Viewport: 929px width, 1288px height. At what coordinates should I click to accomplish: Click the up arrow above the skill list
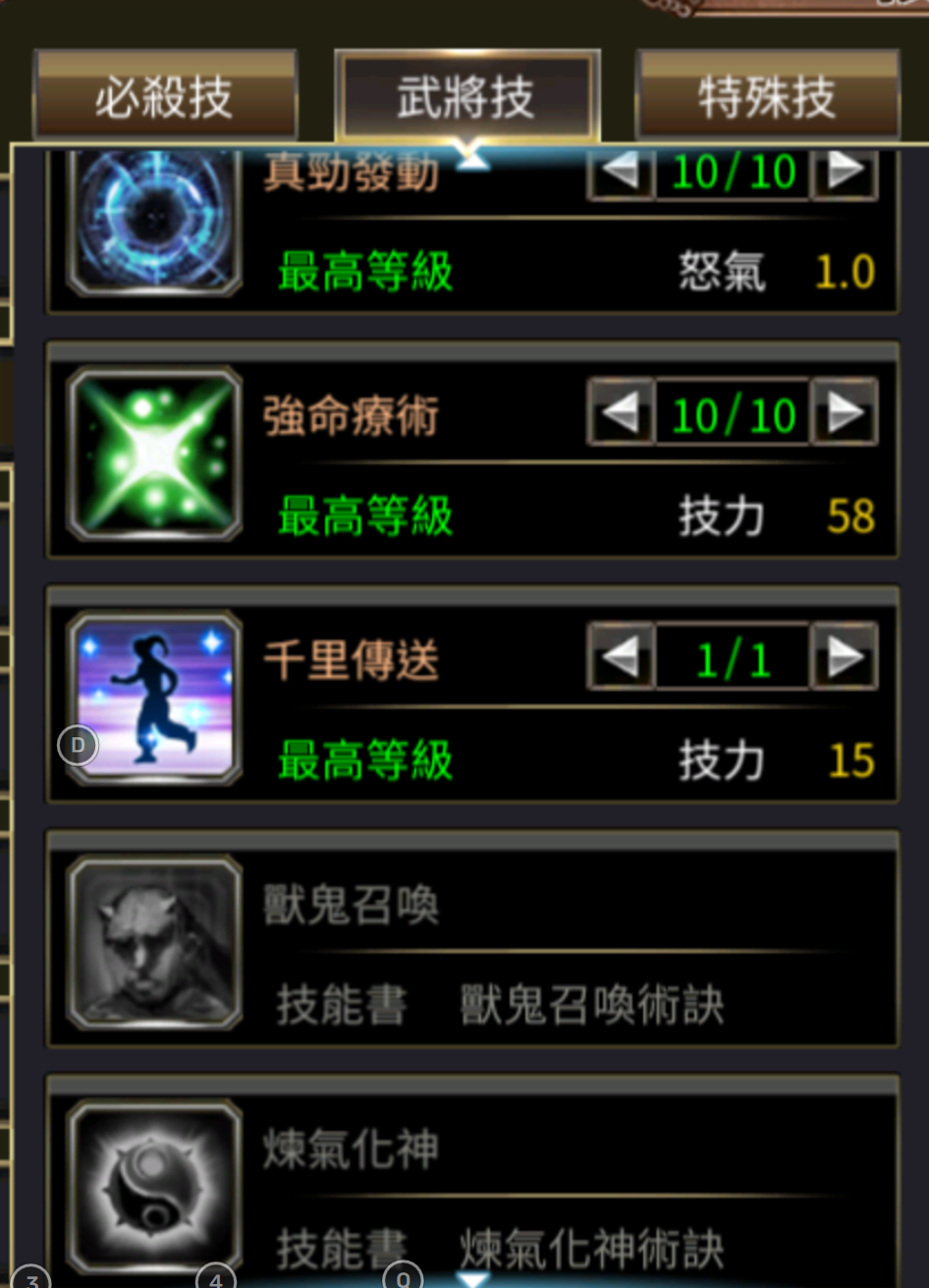473,157
